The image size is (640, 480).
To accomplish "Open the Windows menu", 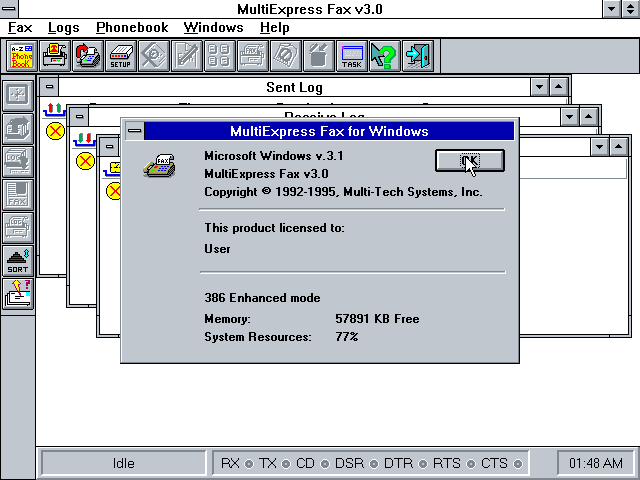I will (x=213, y=28).
